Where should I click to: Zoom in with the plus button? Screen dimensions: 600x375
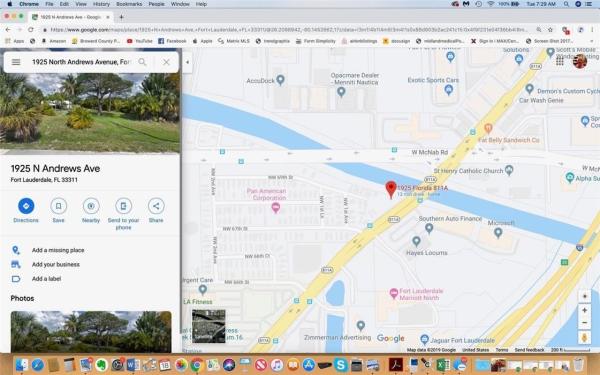click(x=584, y=310)
